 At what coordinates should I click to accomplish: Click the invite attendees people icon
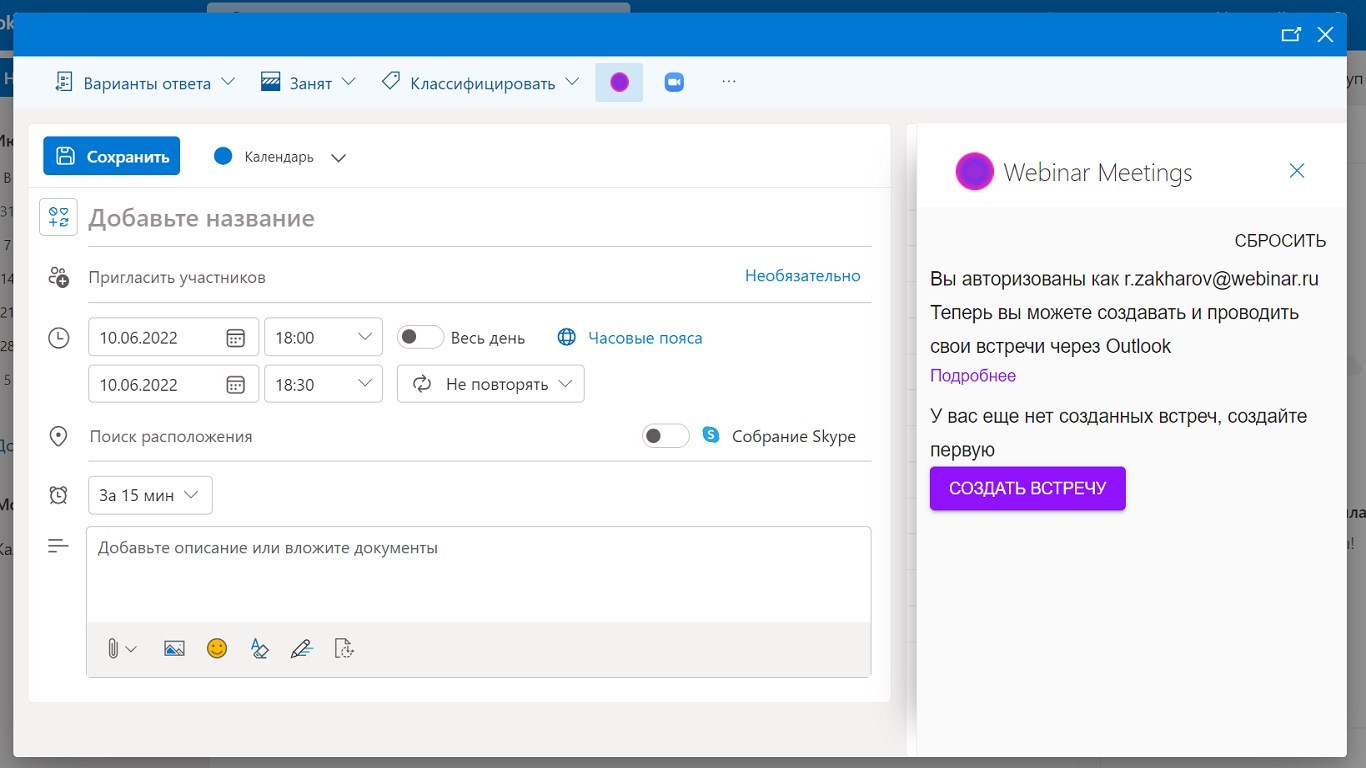click(59, 277)
